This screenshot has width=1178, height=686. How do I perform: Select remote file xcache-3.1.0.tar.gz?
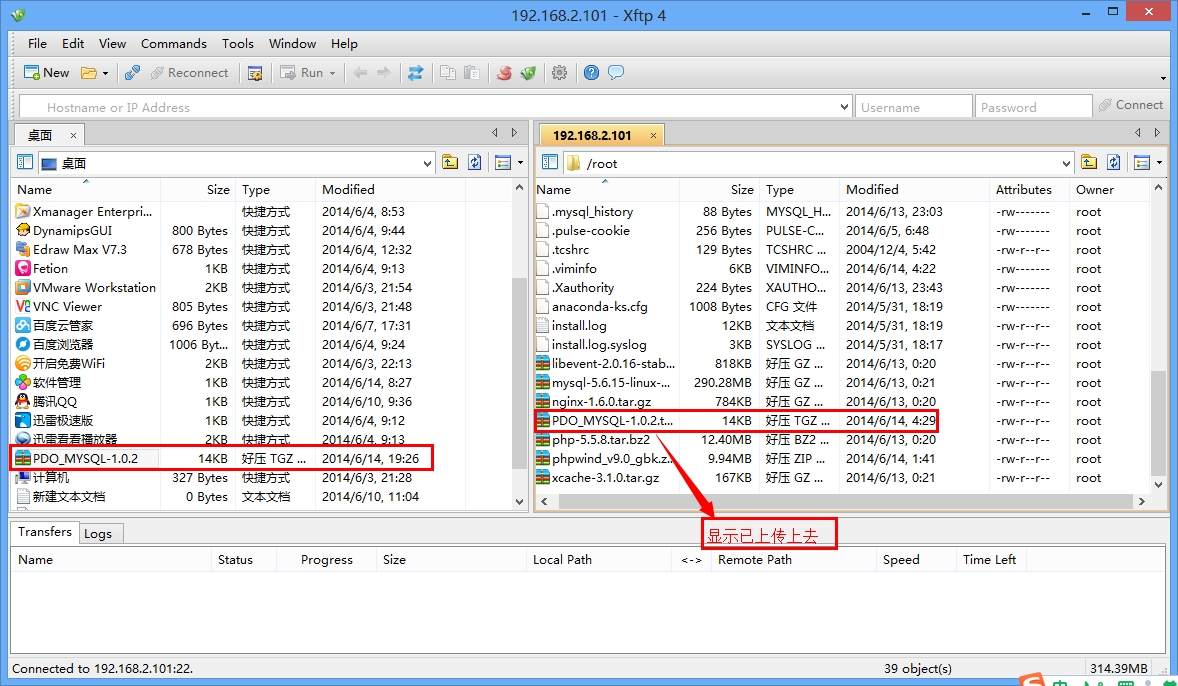pyautogui.click(x=605, y=478)
